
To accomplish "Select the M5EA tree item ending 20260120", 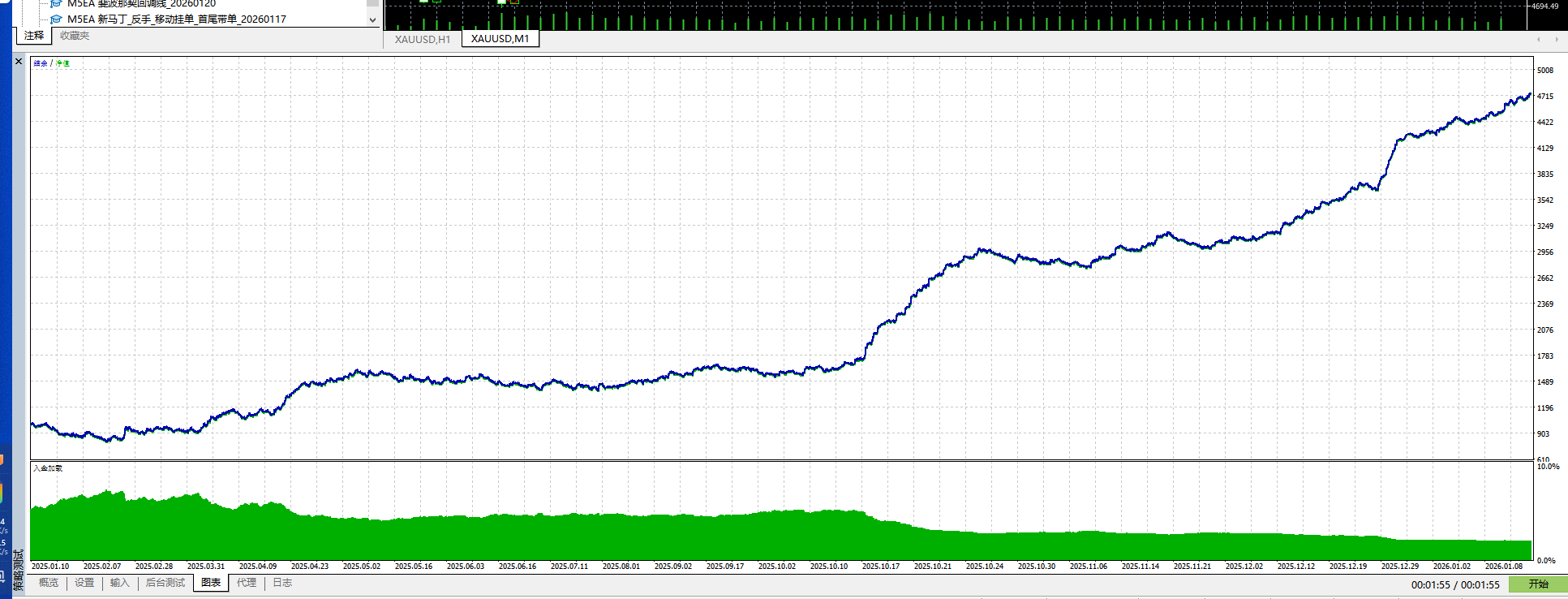I will click(x=141, y=4).
